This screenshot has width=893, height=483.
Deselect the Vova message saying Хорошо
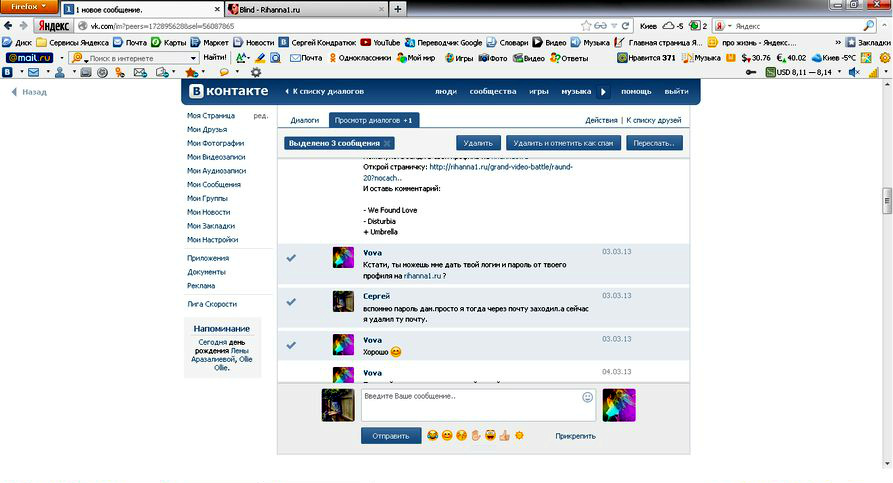(x=291, y=345)
